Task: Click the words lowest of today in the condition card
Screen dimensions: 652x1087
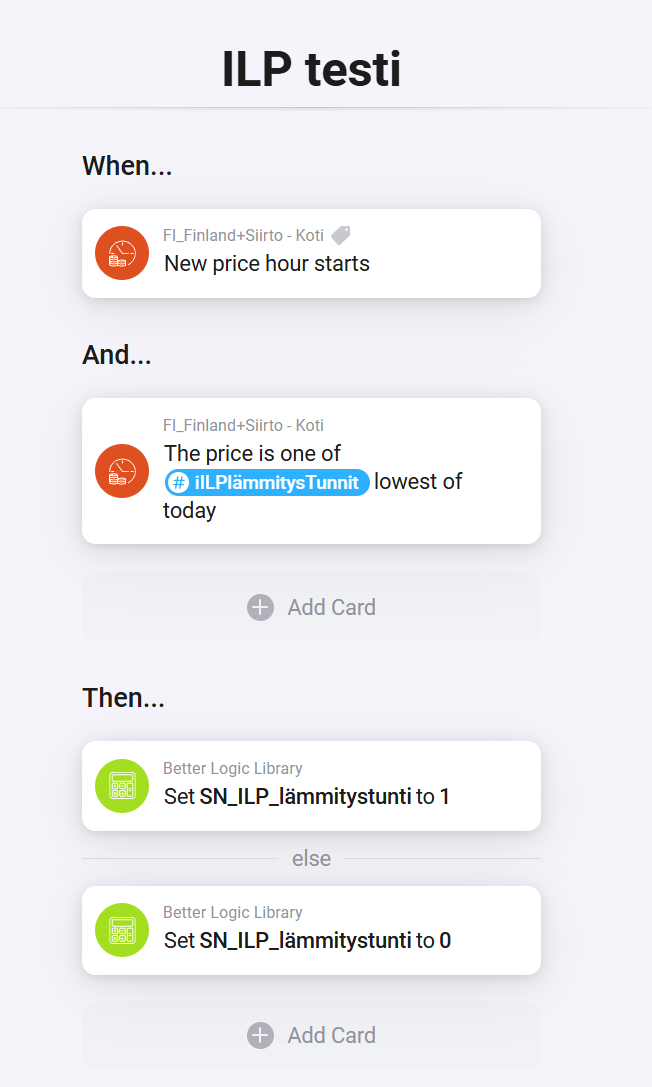Action: [x=418, y=482]
